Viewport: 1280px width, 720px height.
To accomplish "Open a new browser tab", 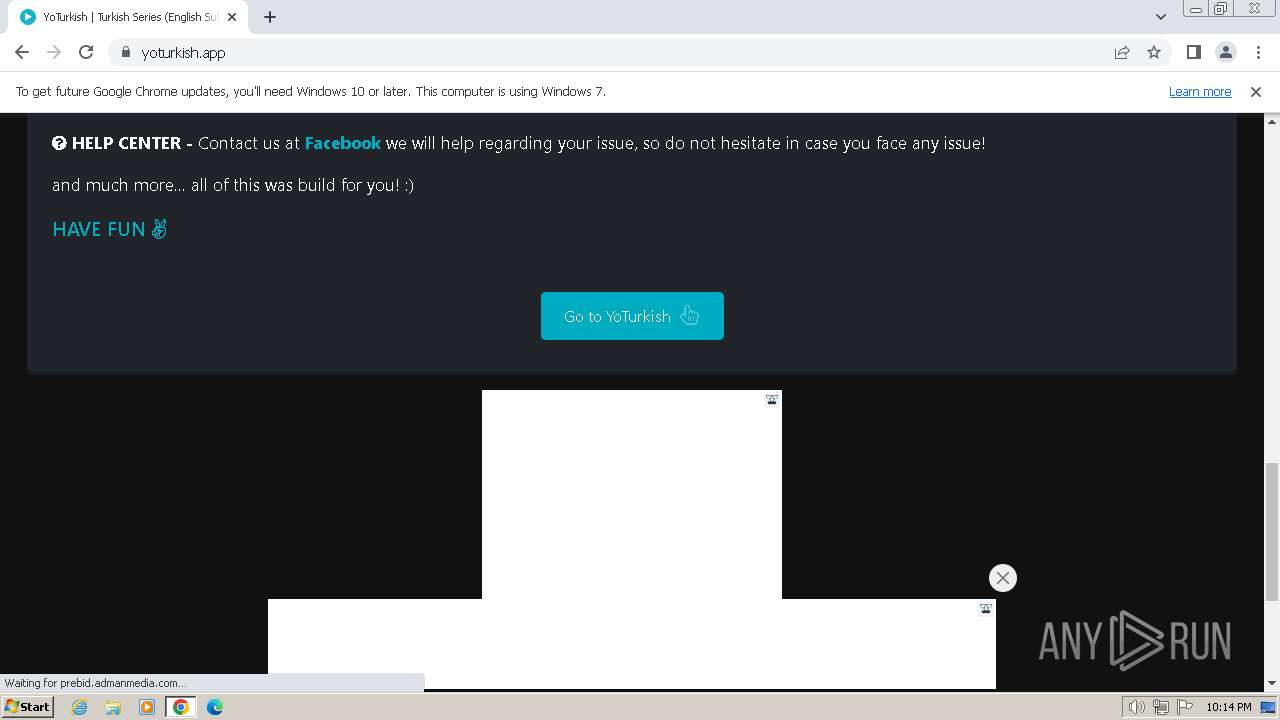I will point(270,17).
